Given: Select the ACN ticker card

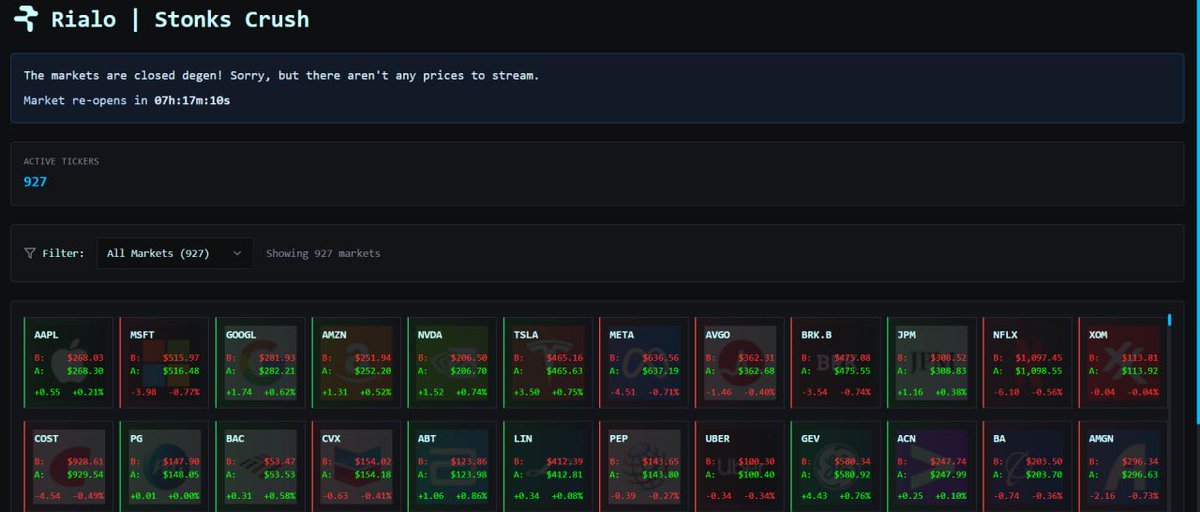Looking at the screenshot, I should tap(930, 466).
